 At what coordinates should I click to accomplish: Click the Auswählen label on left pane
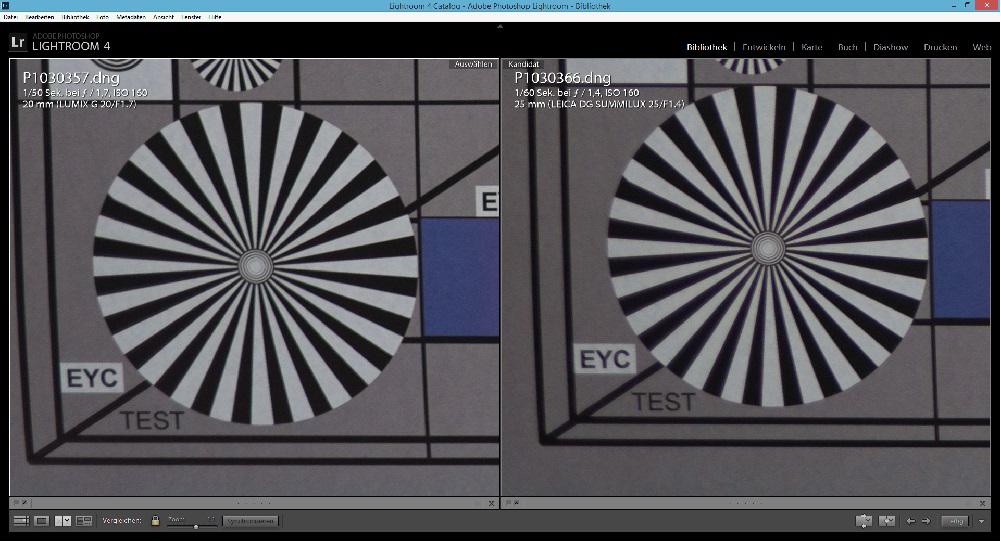tap(473, 64)
